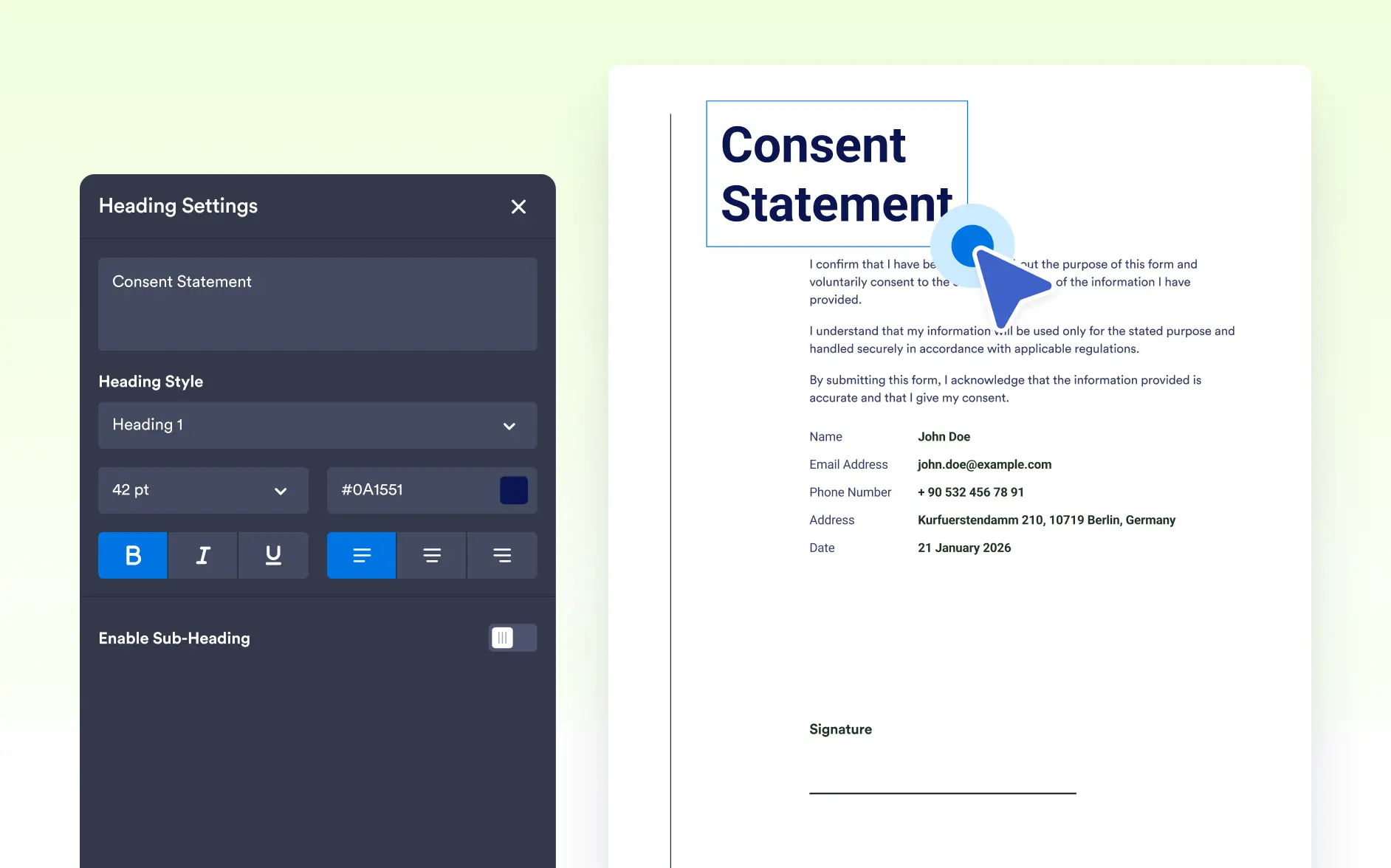Select the Consent Statement heading on document
This screenshot has height=868, width=1391.
point(837,173)
